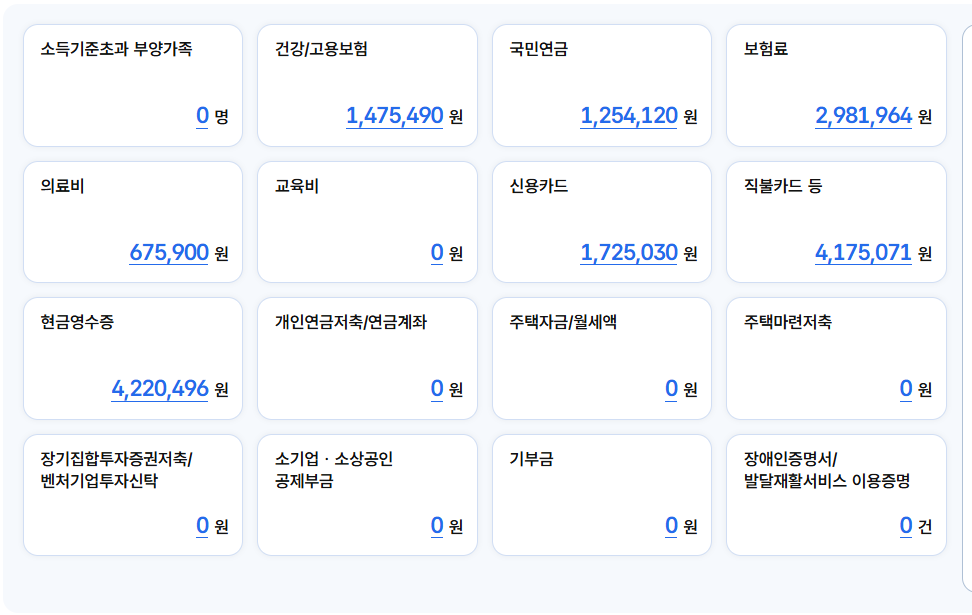Click the 의료비 card heading
972x615 pixels.
click(63, 186)
